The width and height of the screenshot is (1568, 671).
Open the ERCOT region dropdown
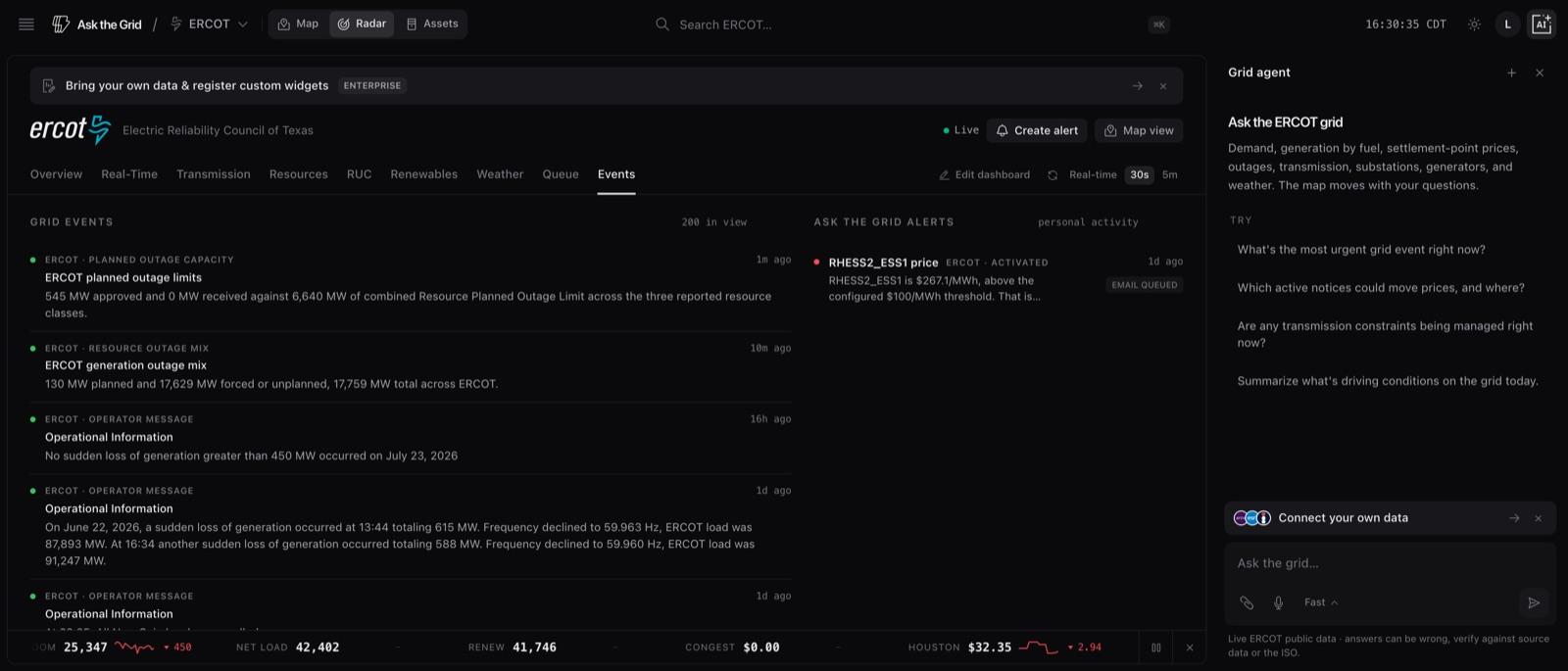point(209,24)
